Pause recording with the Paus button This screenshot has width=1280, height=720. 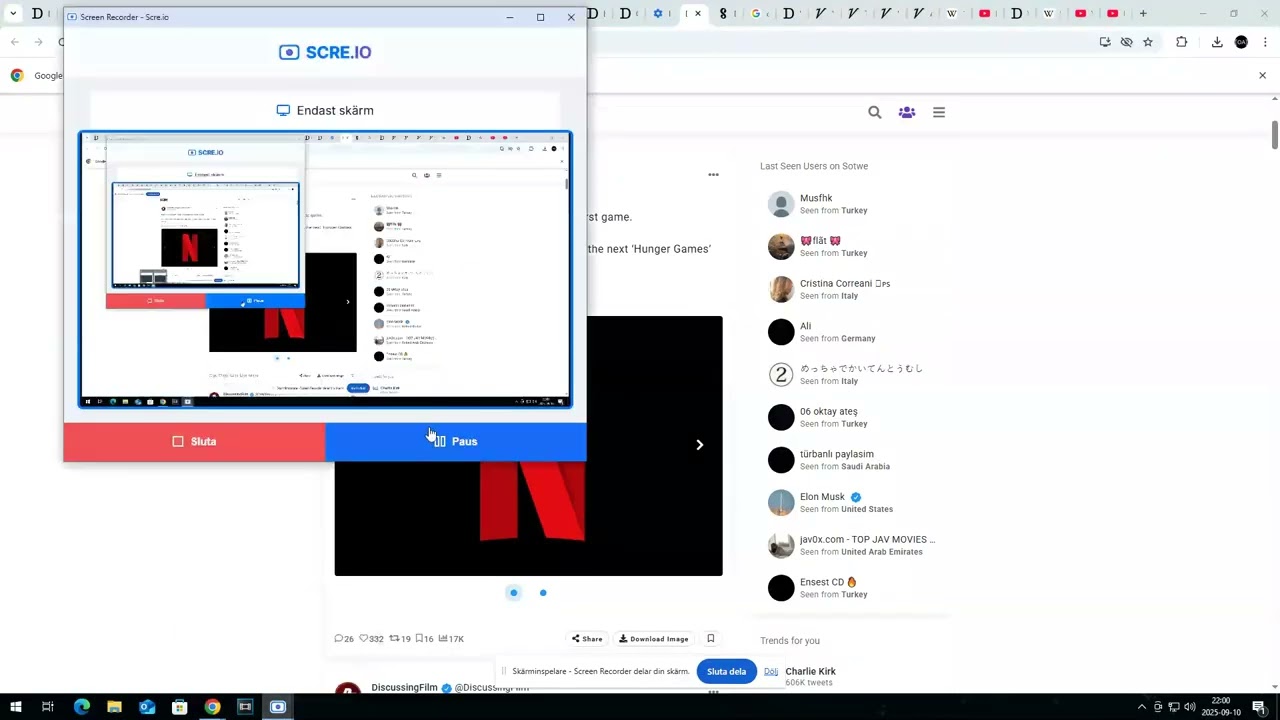pos(456,441)
